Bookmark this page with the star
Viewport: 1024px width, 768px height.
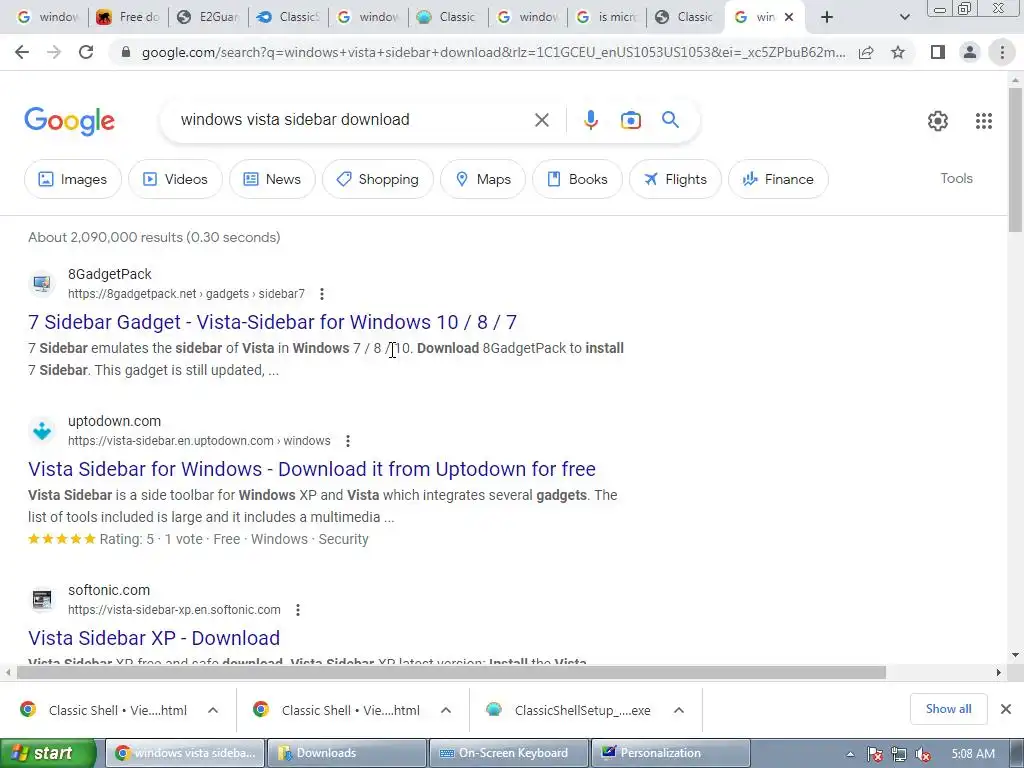pyautogui.click(x=898, y=52)
